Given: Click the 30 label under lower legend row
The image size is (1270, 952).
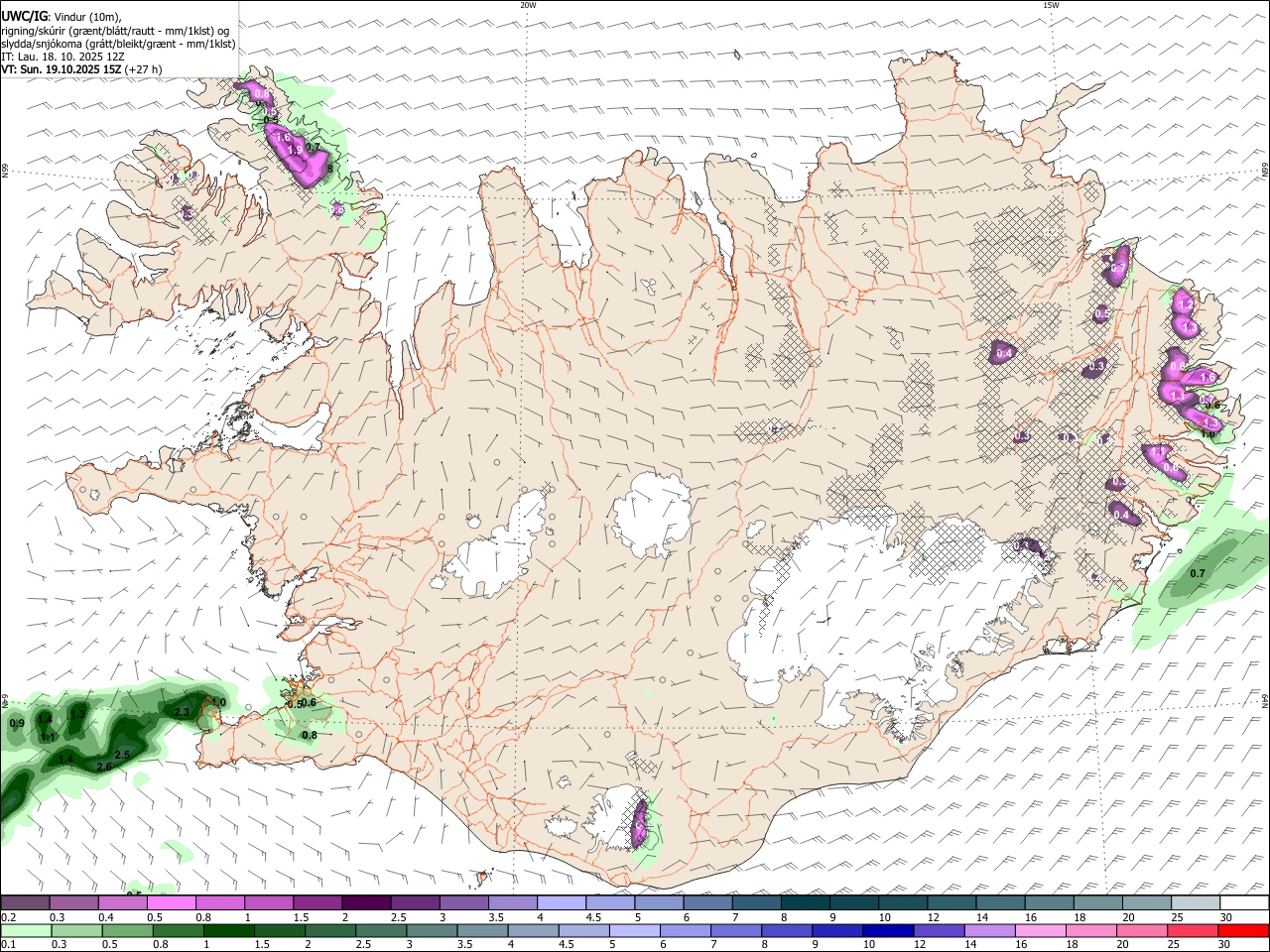Looking at the screenshot, I should [x=1224, y=945].
